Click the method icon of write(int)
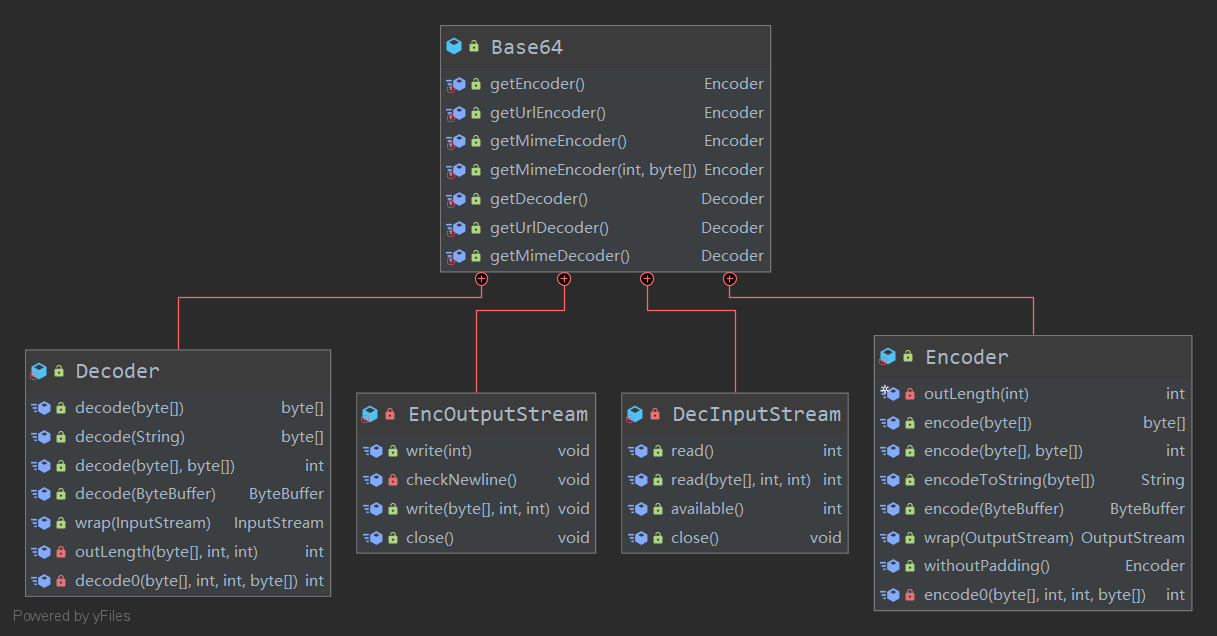1217x636 pixels. [372, 451]
